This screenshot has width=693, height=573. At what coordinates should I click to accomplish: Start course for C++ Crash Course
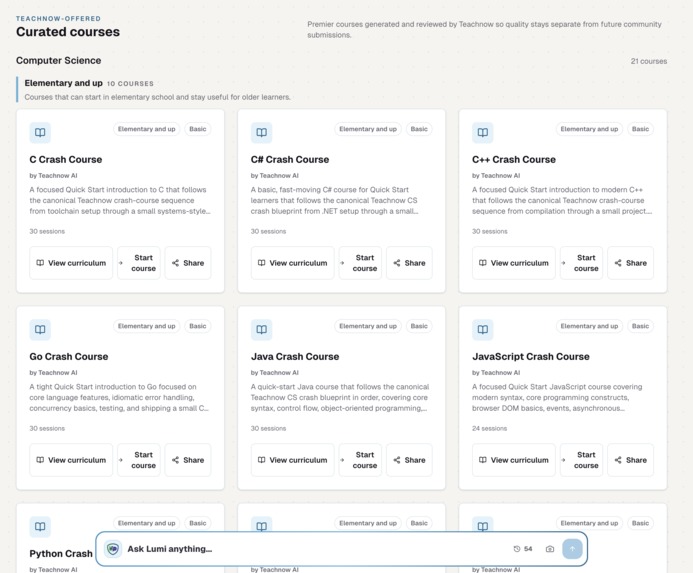581,263
